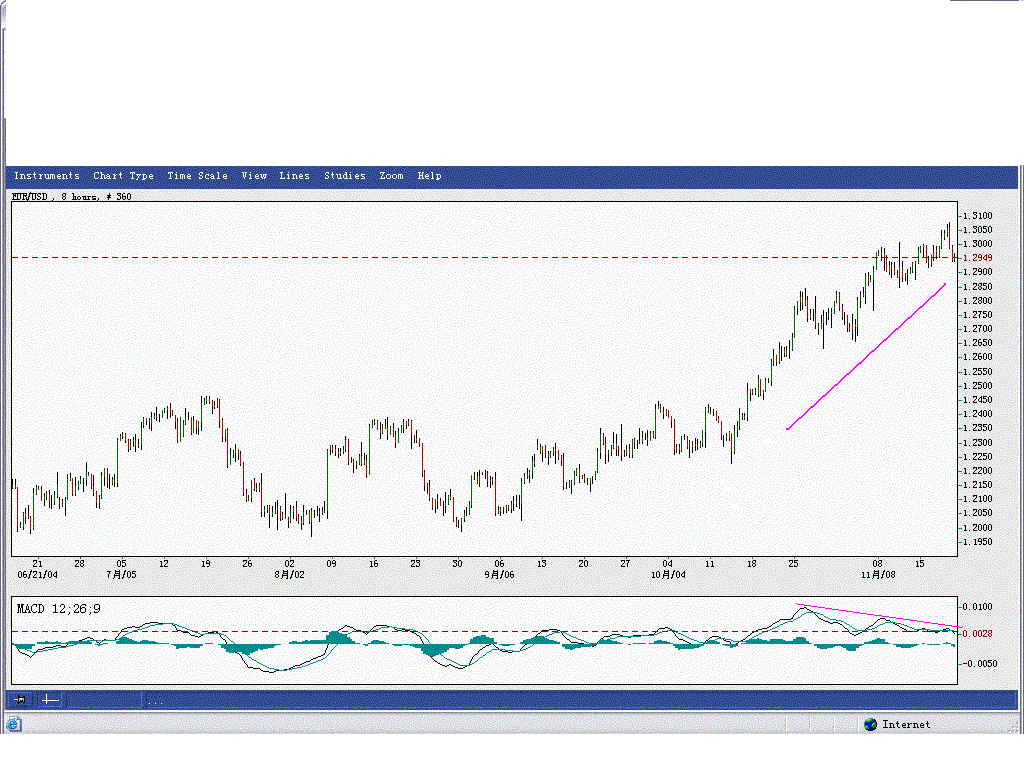Click the 0.0028 MACD value label
This screenshot has height=768, width=1024.
point(978,633)
